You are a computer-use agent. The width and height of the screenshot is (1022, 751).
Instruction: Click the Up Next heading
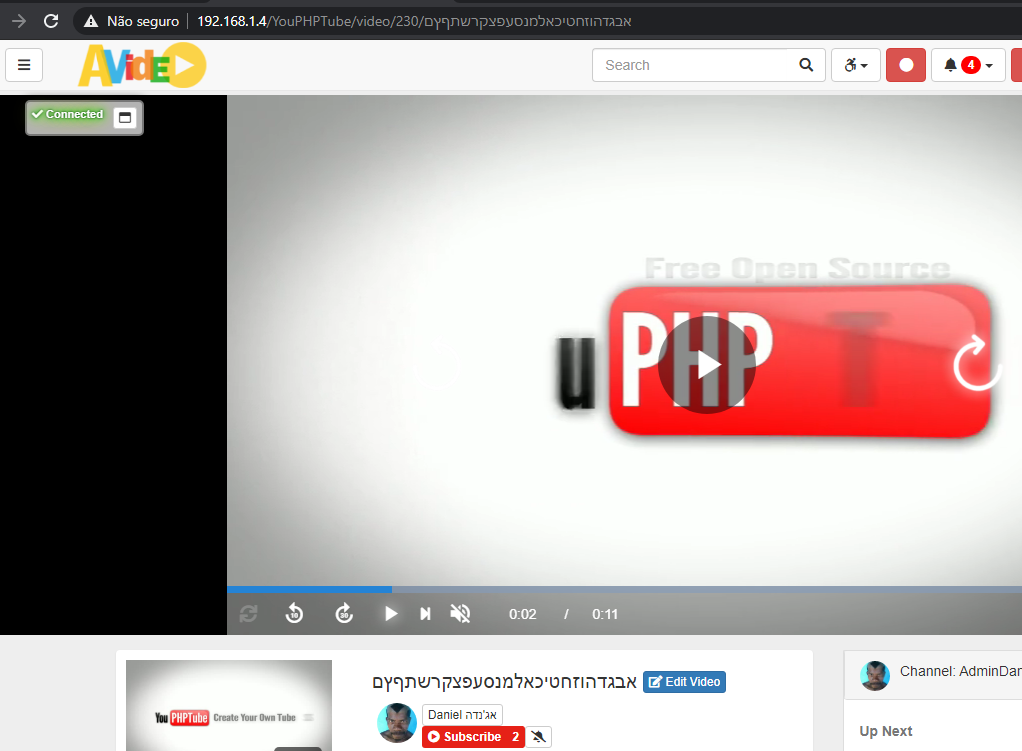pyautogui.click(x=886, y=731)
